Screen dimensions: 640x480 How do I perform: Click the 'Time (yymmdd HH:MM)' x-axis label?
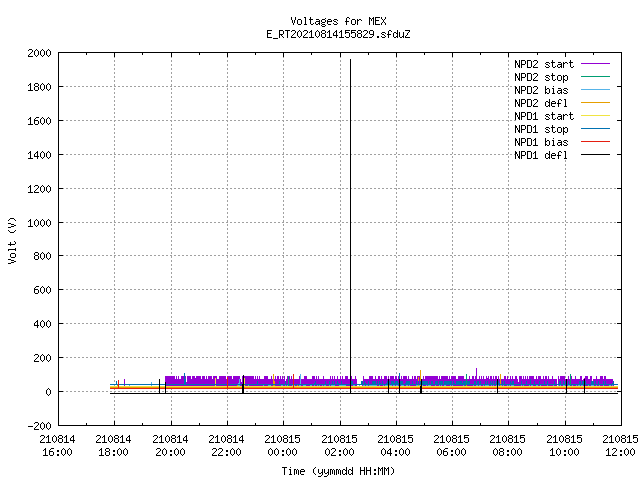point(338,471)
